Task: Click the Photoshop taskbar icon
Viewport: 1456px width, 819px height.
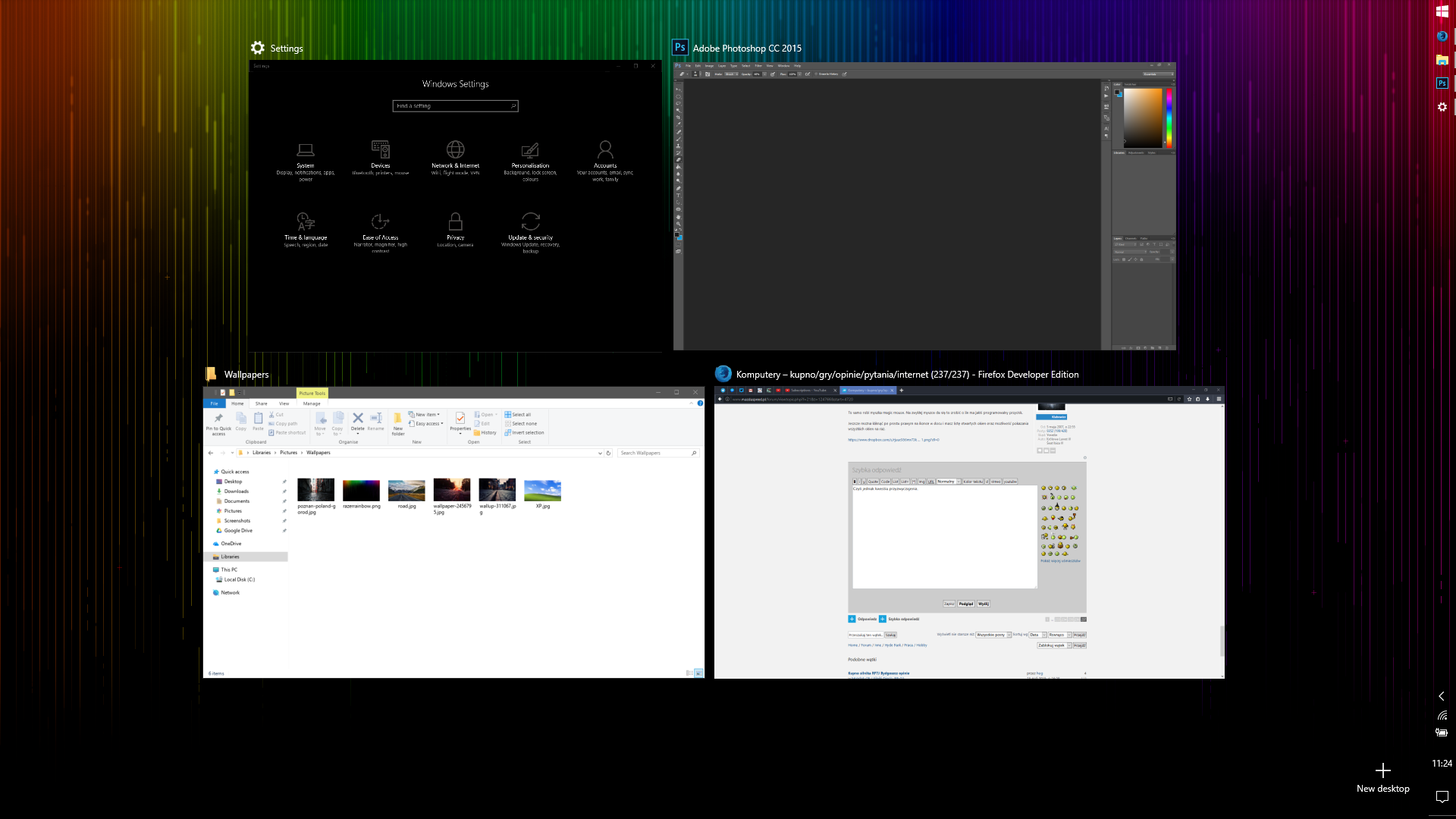Action: pyautogui.click(x=1442, y=83)
